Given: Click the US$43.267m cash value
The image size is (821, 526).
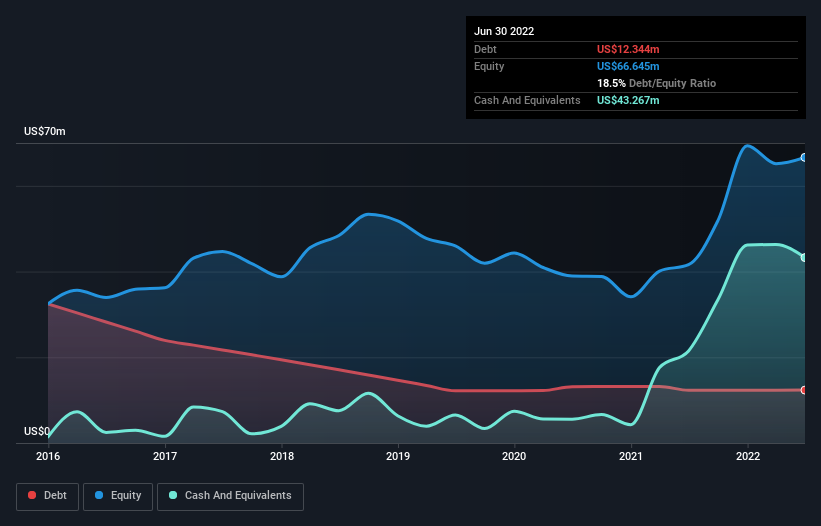Looking at the screenshot, I should [x=628, y=100].
